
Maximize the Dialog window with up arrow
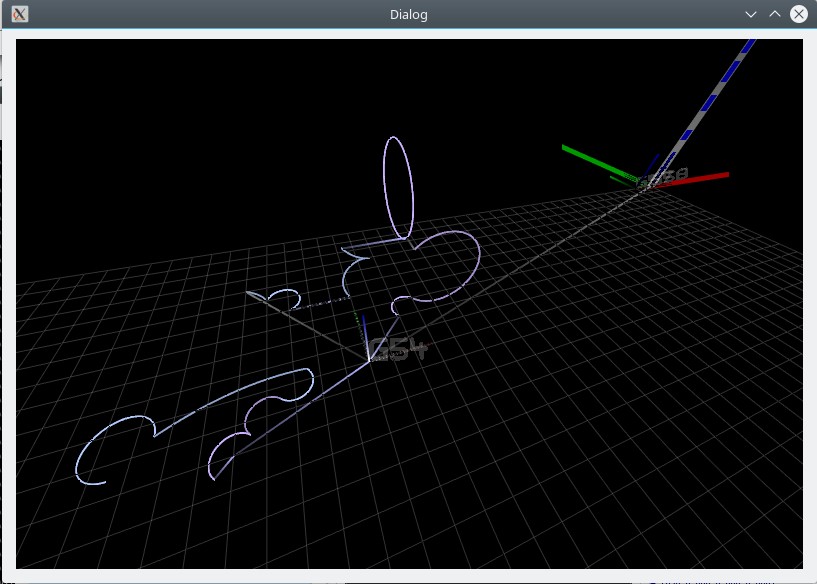pos(775,14)
